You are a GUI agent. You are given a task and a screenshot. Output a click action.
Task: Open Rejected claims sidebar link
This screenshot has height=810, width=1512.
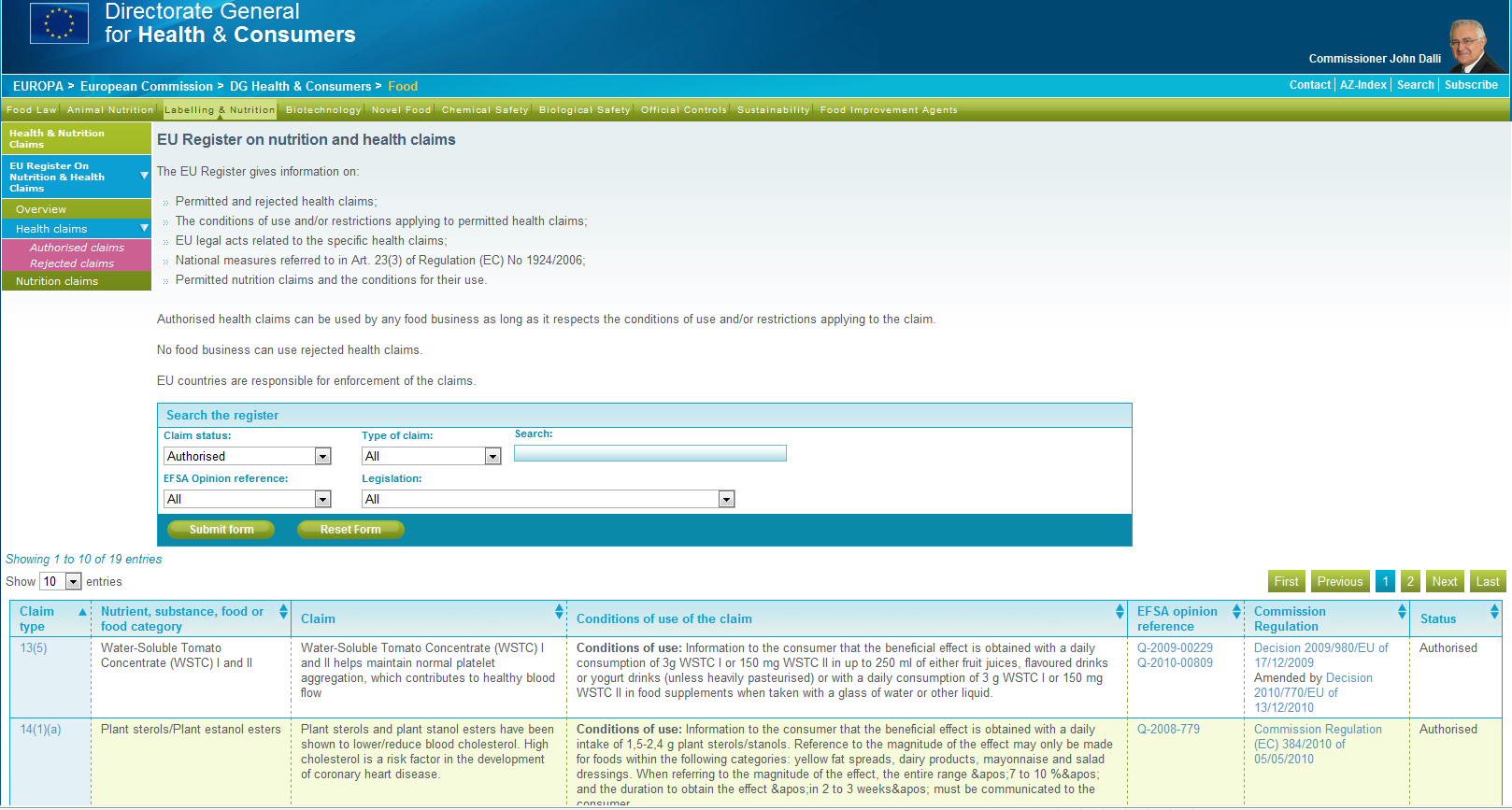[72, 263]
